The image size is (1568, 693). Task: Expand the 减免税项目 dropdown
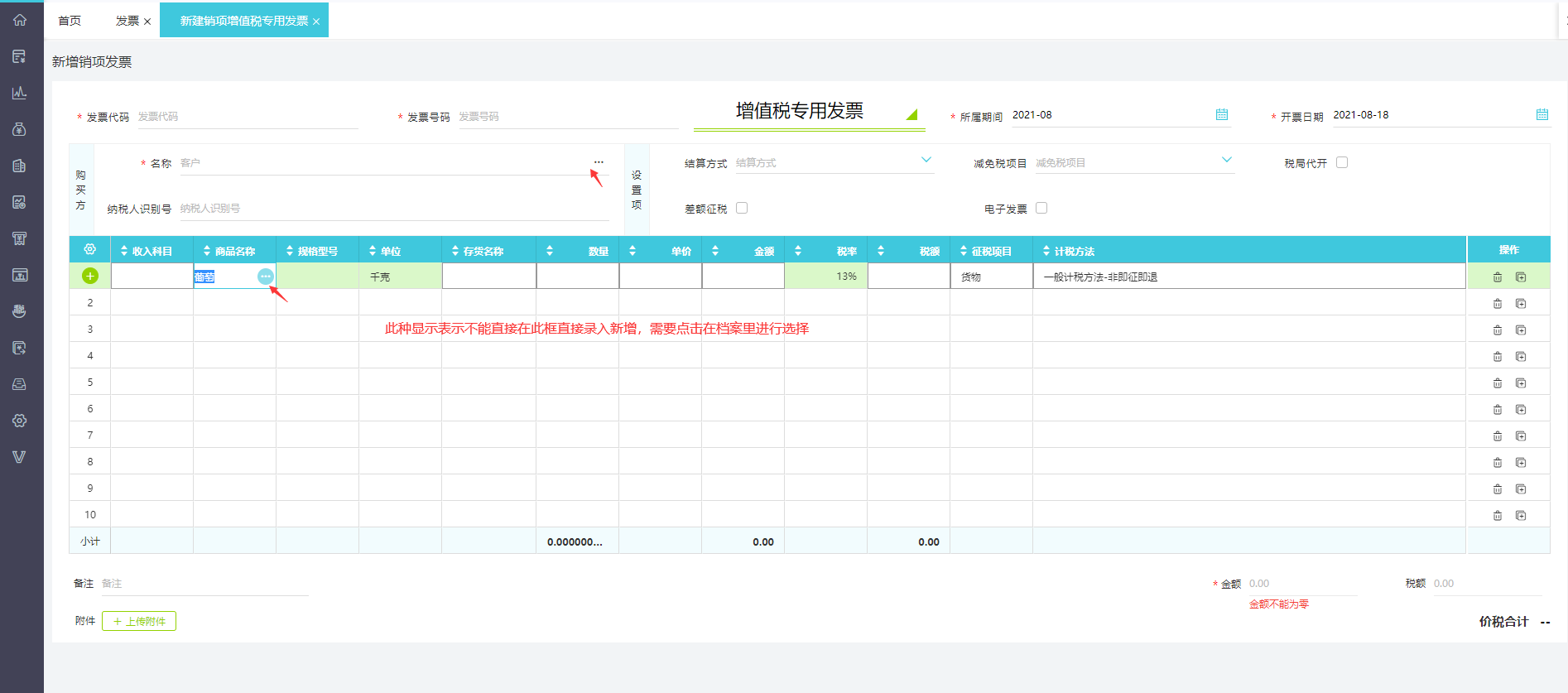(1227, 160)
